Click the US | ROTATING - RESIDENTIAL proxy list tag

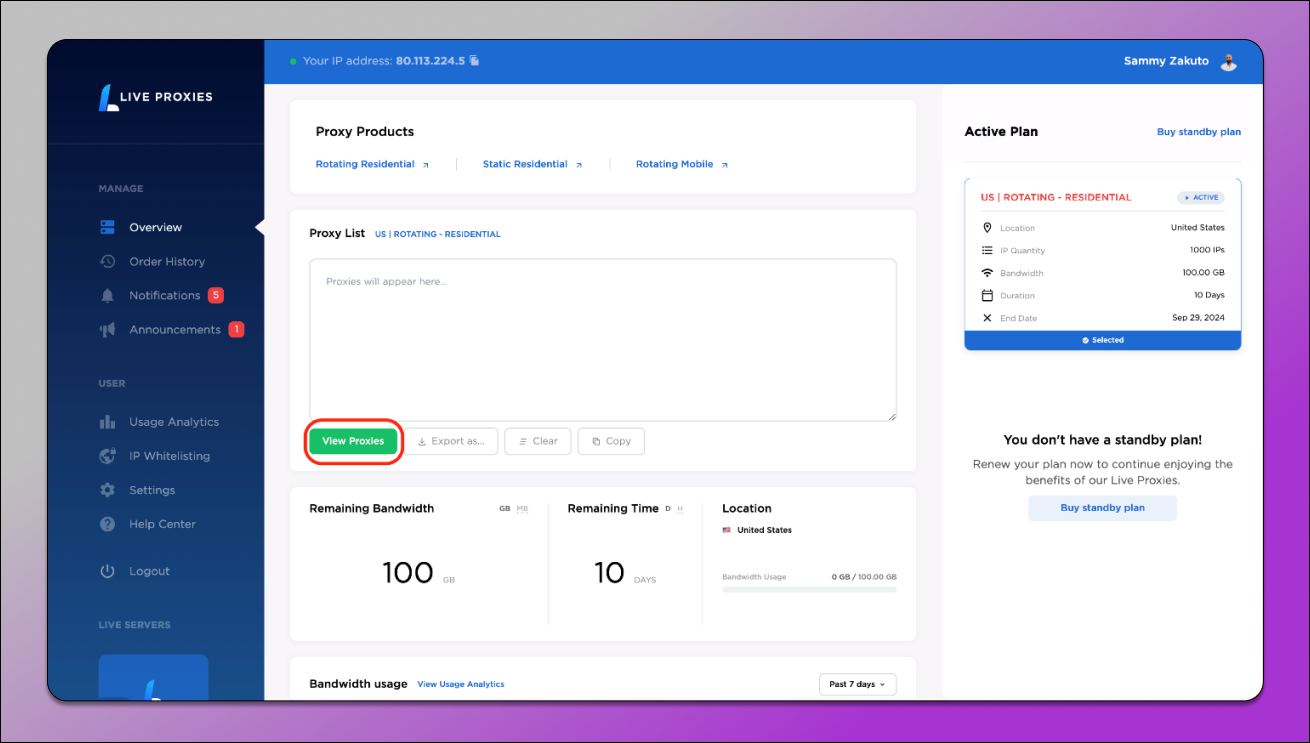click(438, 234)
